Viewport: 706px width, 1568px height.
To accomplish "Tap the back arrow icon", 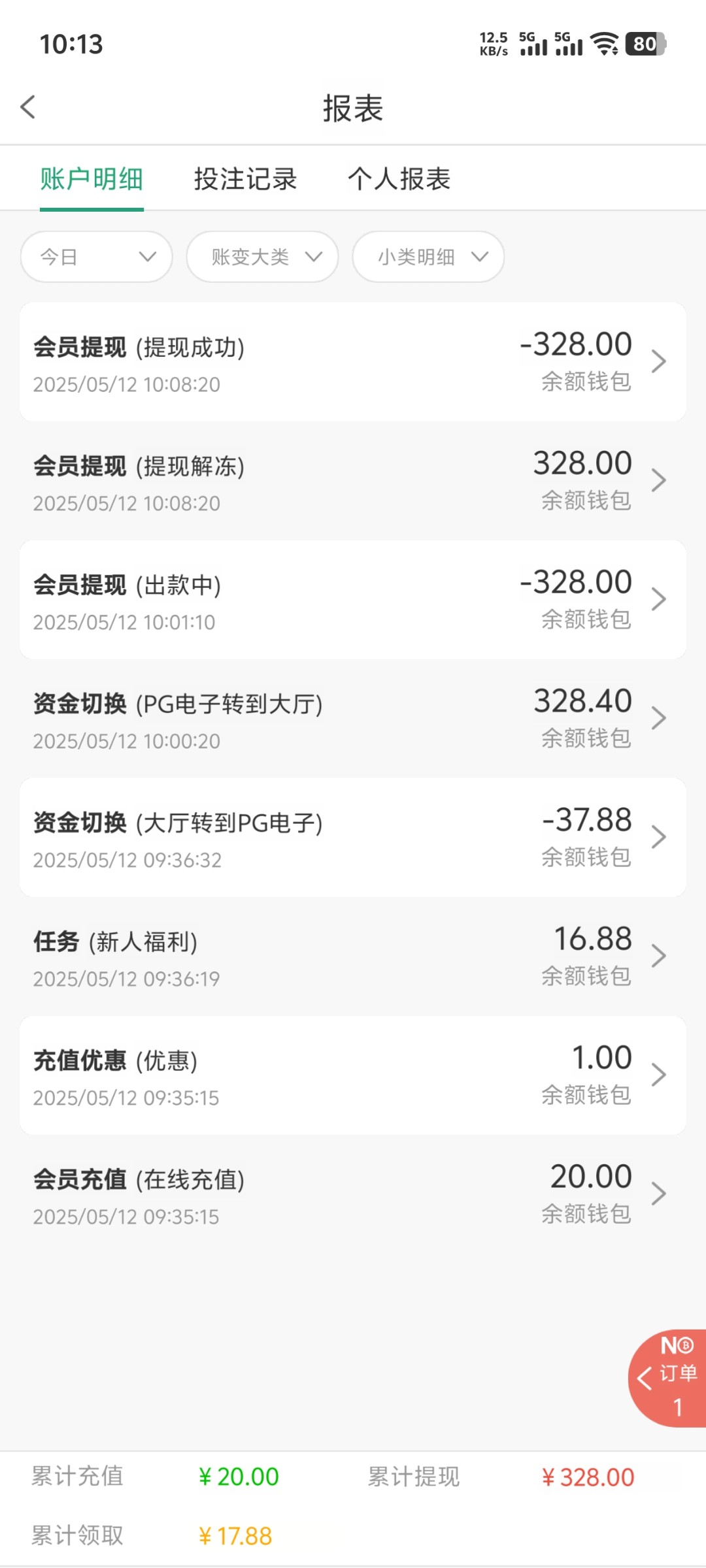I will click(28, 107).
